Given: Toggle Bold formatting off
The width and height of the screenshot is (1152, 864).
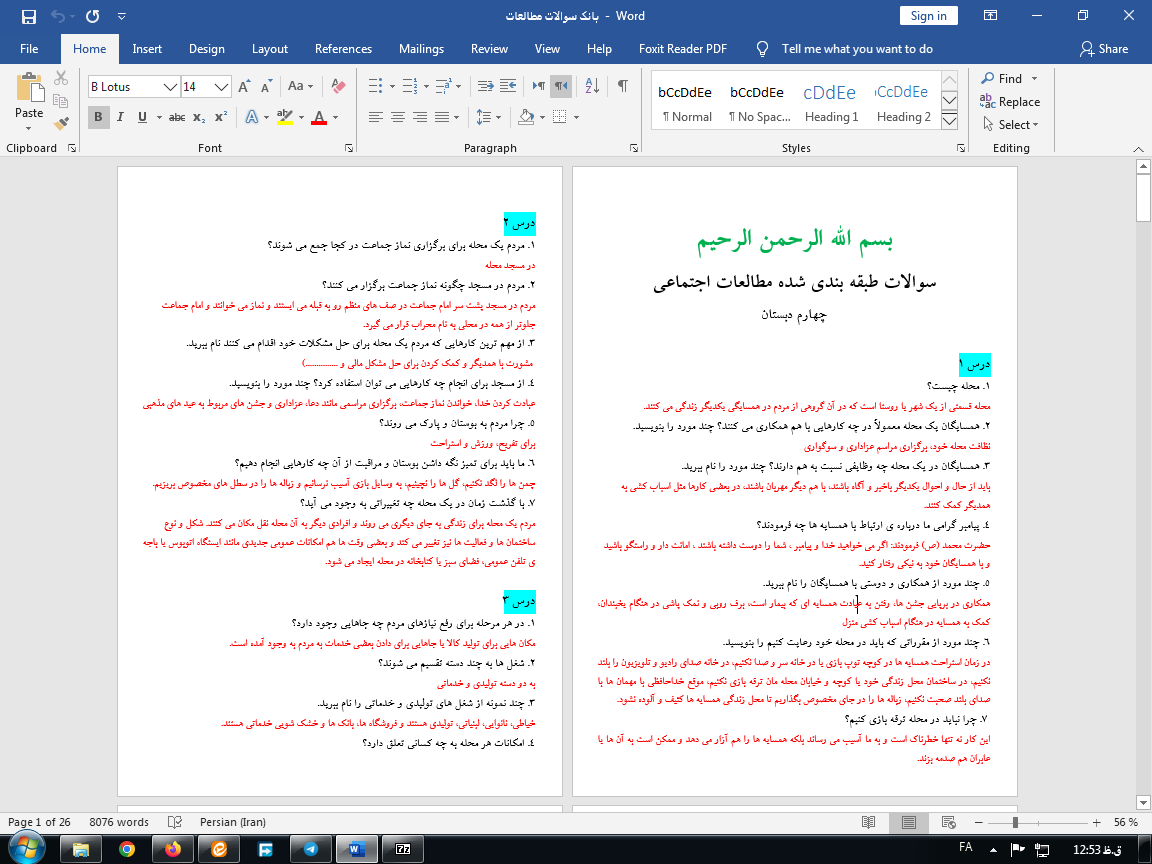Looking at the screenshot, I should 98,117.
